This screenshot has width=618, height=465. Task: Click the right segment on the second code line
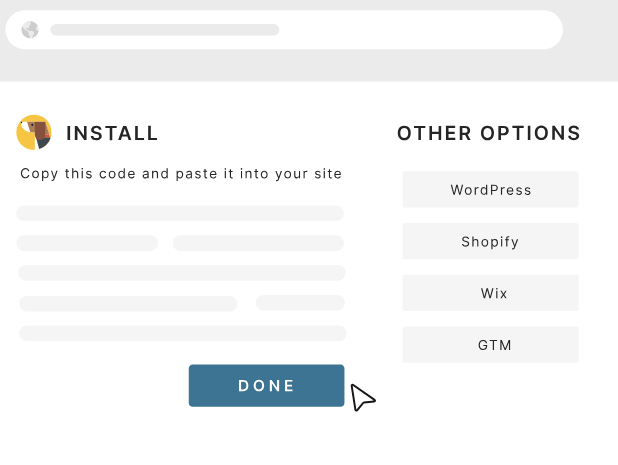pos(258,243)
